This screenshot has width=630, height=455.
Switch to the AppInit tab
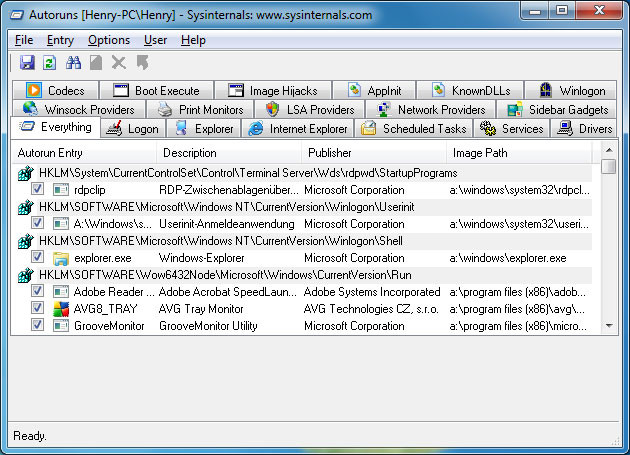click(374, 90)
